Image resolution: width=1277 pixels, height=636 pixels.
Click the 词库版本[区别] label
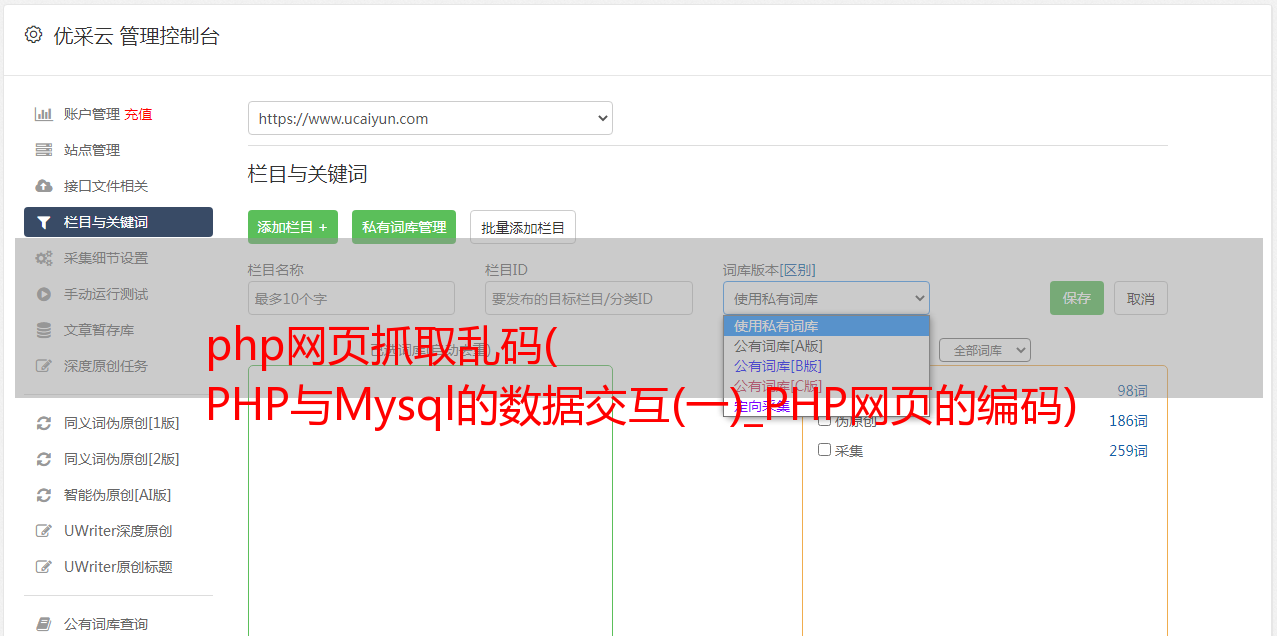(x=769, y=270)
